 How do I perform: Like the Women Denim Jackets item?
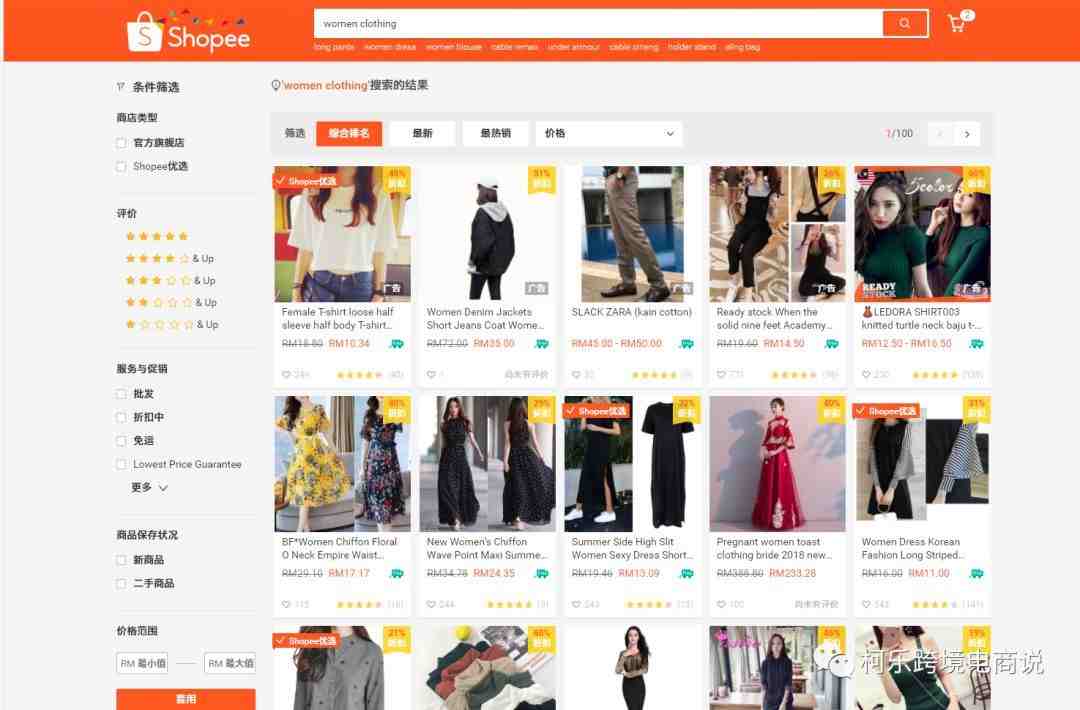(x=431, y=375)
